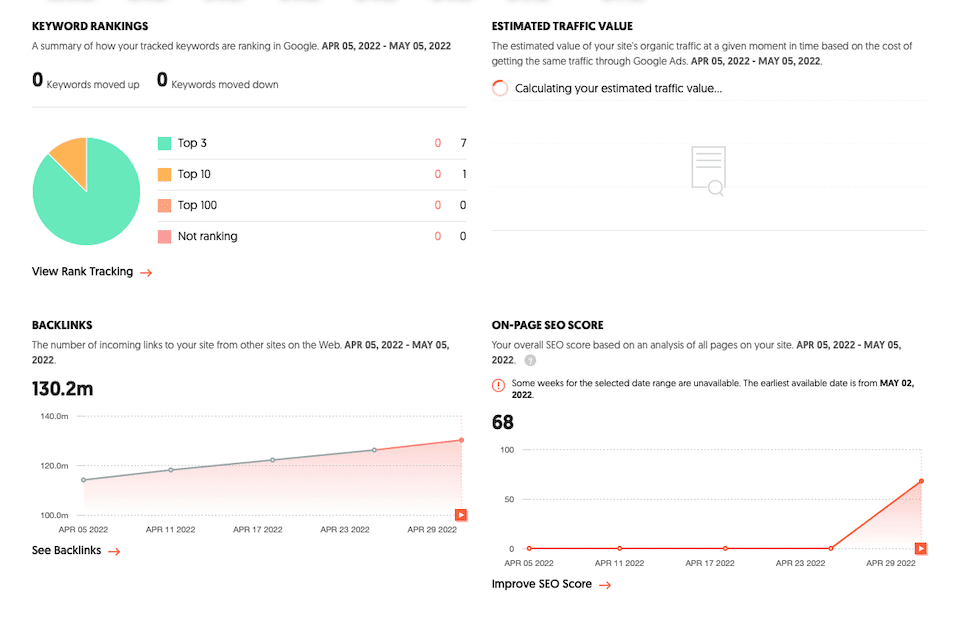This screenshot has height=629, width=960.
Task: Click the help question mark icon under SEO score
Action: [x=529, y=359]
